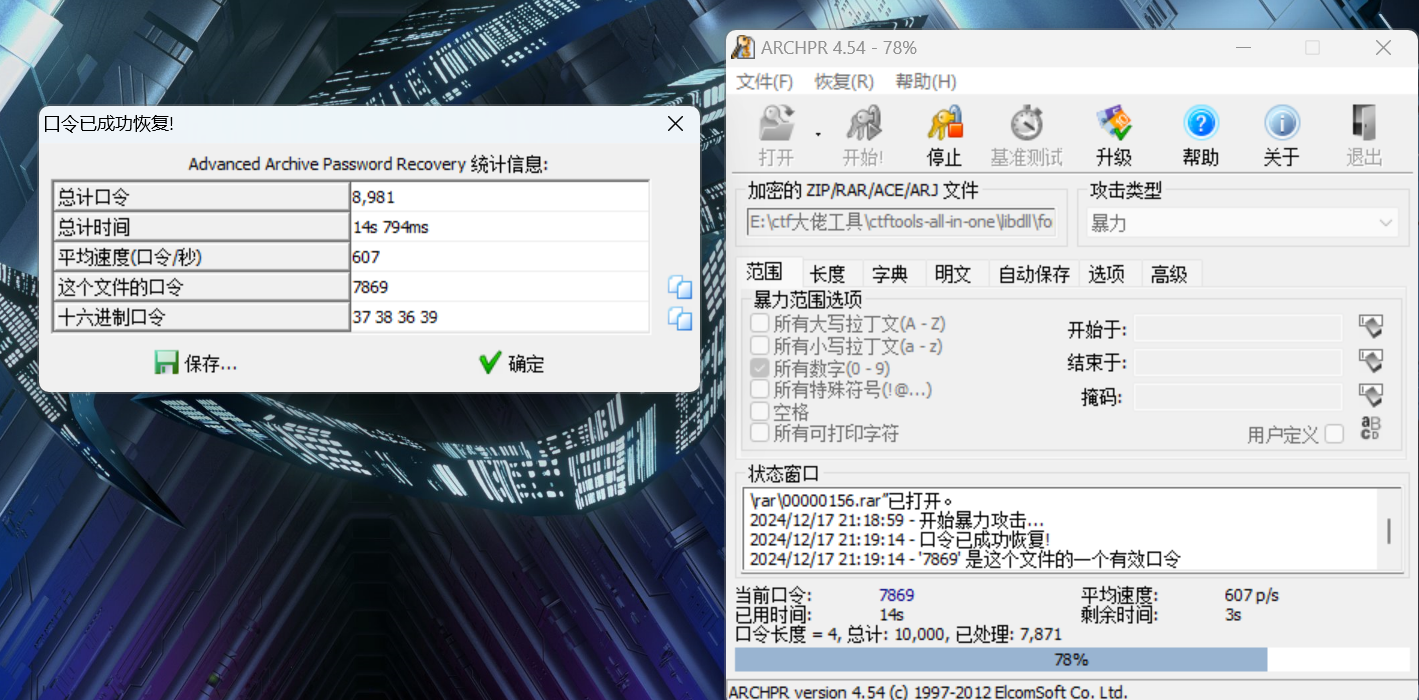Click the icon beside 结束于 field
This screenshot has width=1419, height=700.
pos(1370,361)
